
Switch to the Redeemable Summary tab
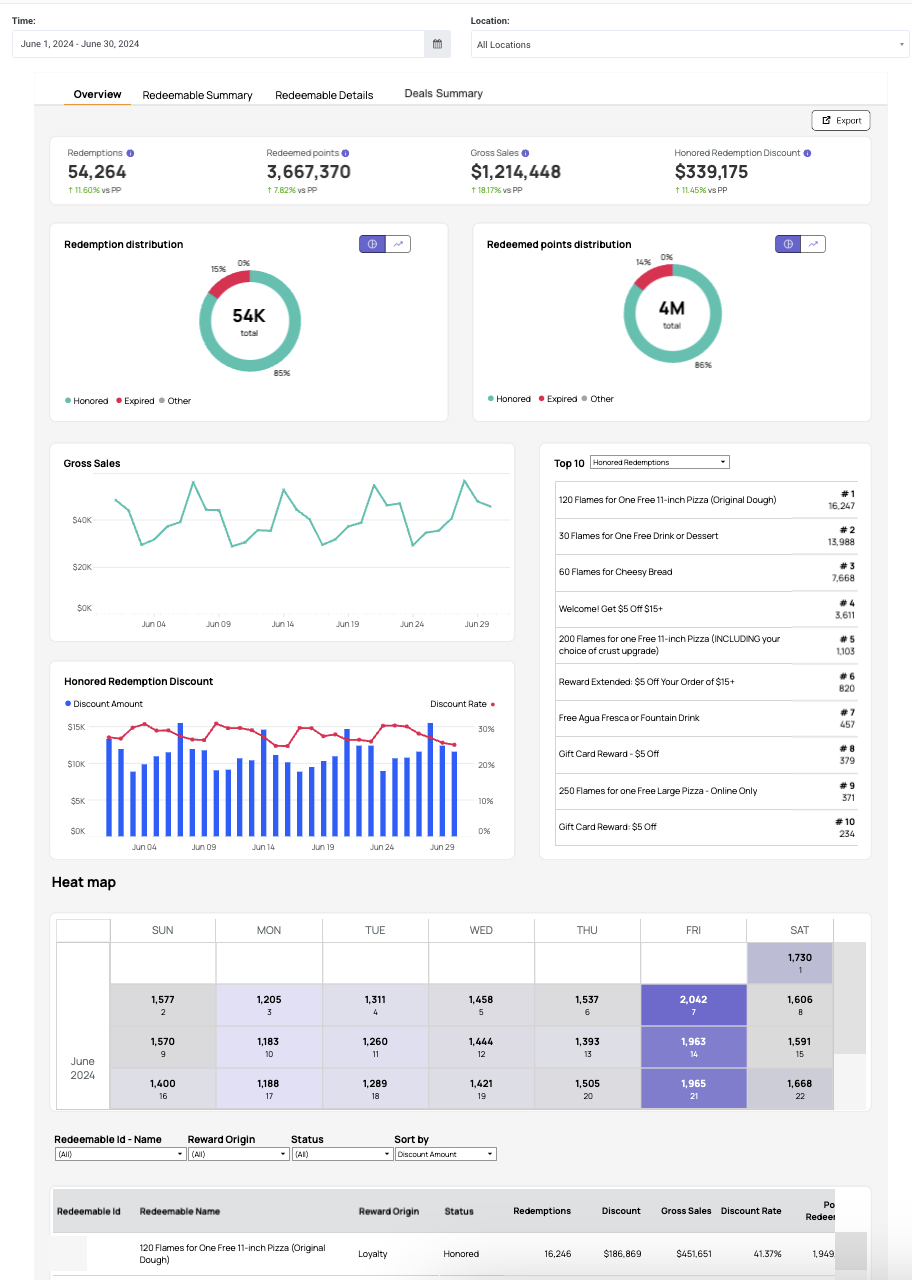tap(197, 95)
